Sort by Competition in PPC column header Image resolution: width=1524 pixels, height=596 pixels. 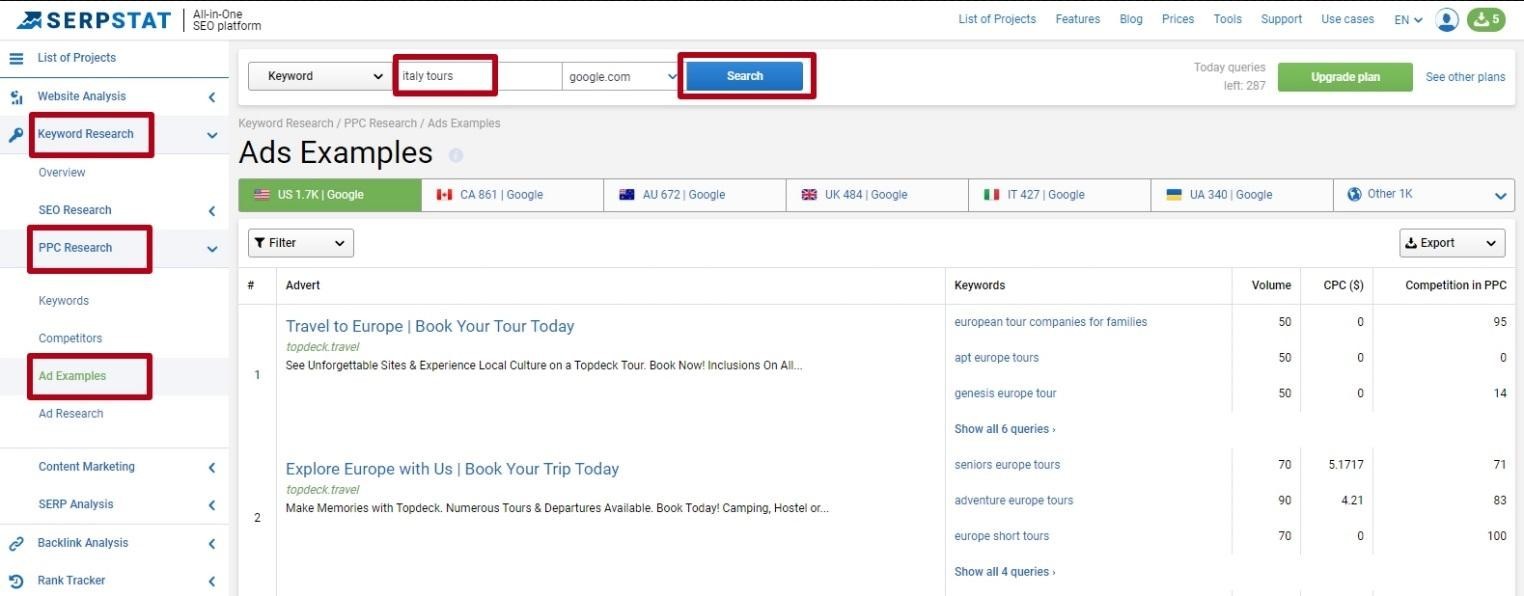point(1455,286)
